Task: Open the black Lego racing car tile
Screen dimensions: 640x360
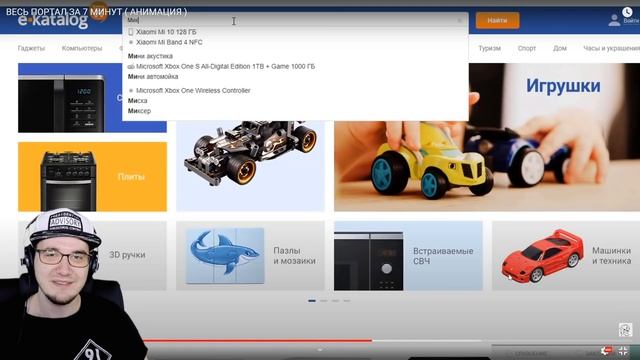Action: (250, 165)
